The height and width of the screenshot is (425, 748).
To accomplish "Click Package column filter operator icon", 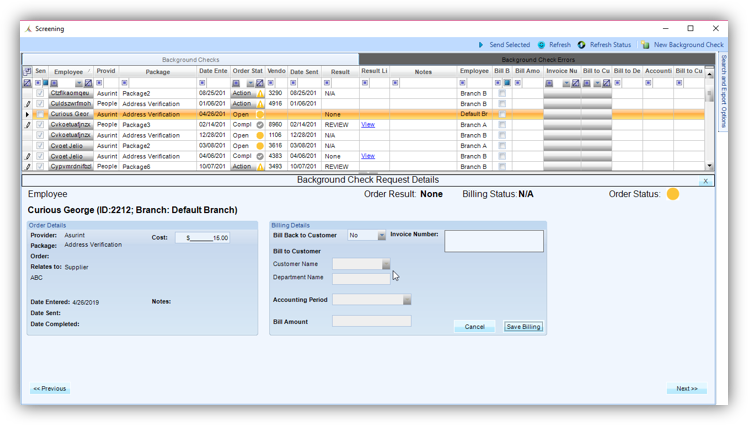I will (x=124, y=83).
